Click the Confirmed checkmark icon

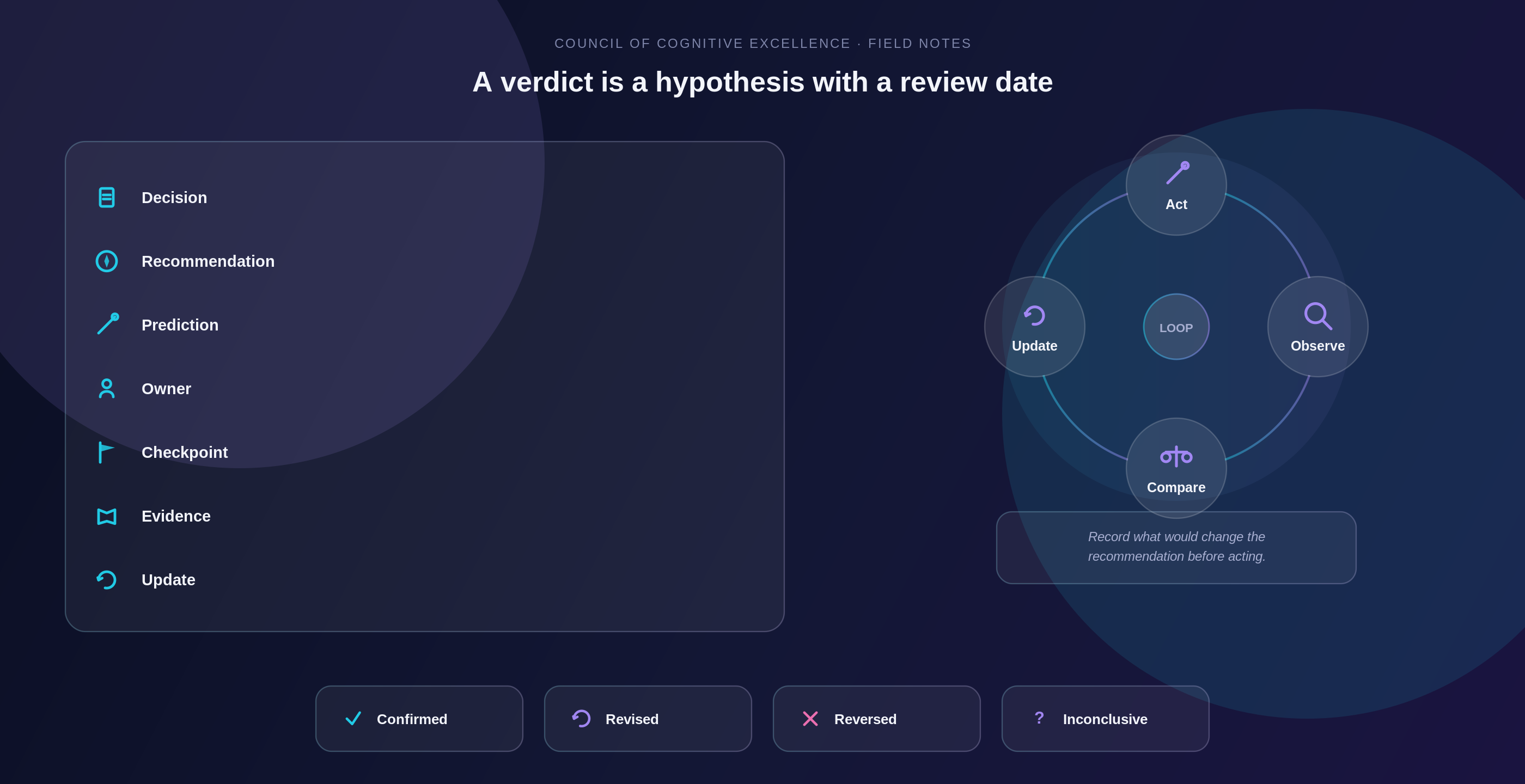pos(353,718)
